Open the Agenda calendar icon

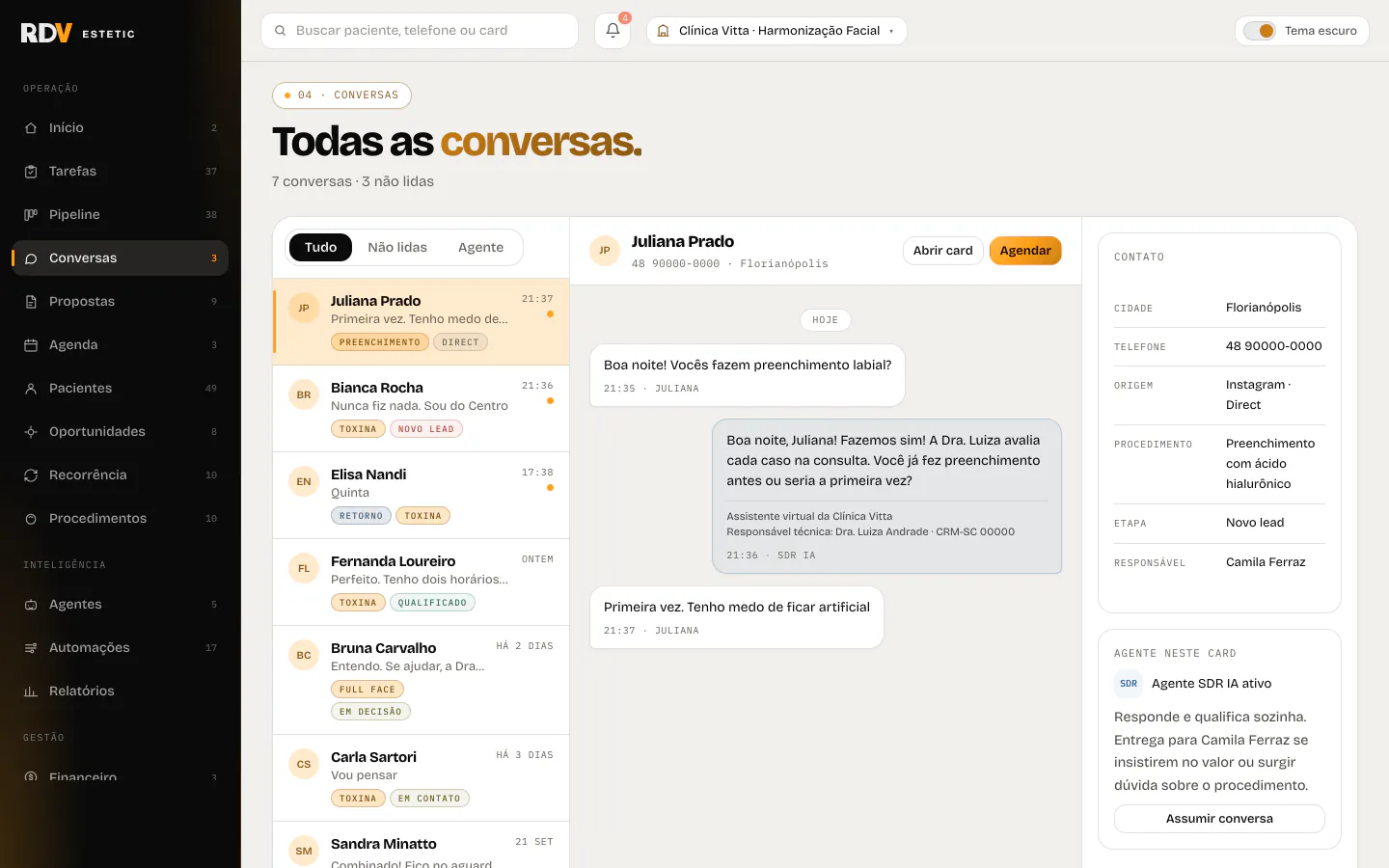coord(31,344)
